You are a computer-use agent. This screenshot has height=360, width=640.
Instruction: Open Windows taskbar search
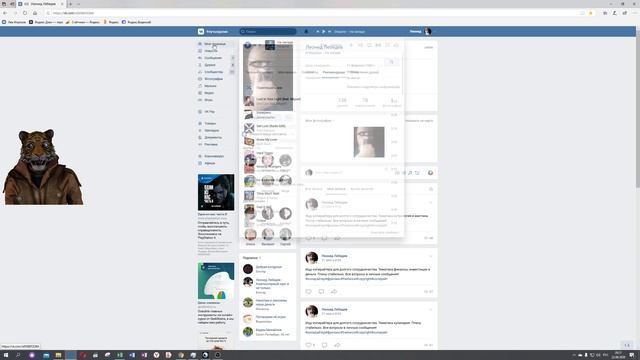coord(18,355)
